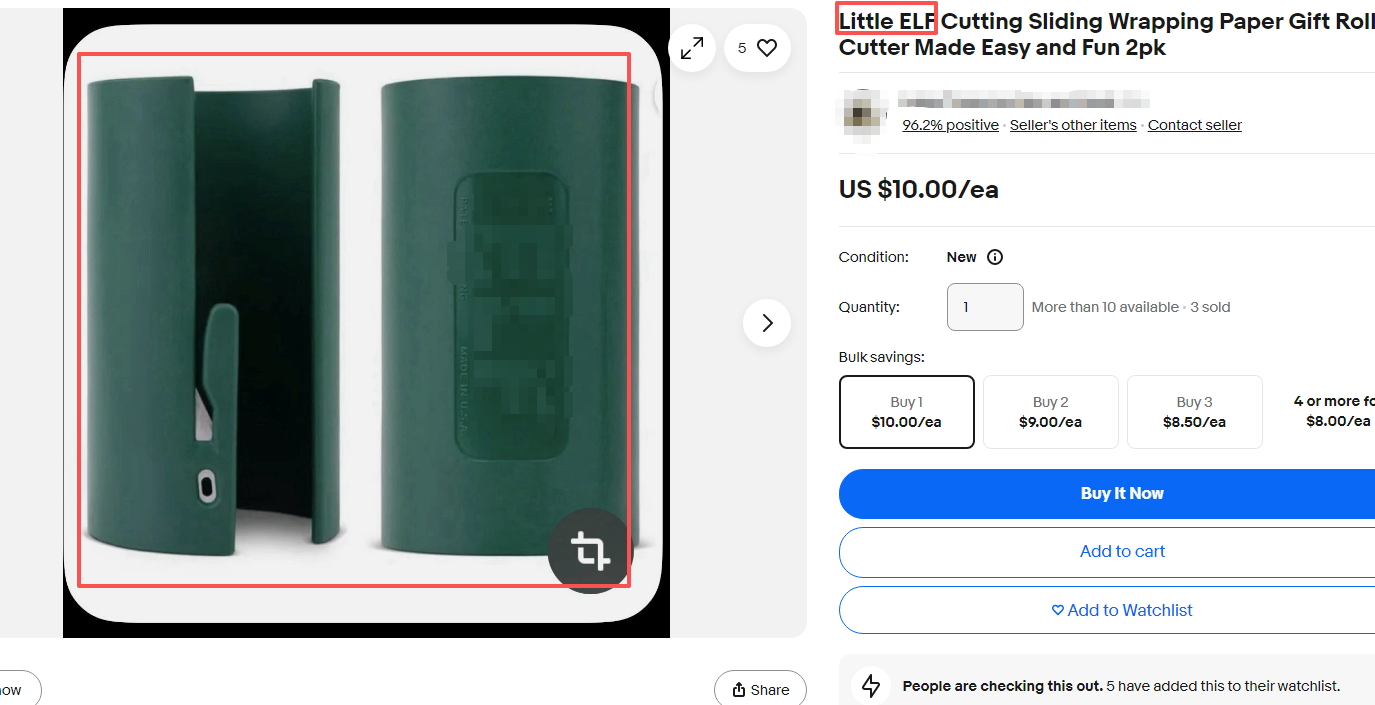Image resolution: width=1375 pixels, height=705 pixels.
Task: Focus the Quantity input field
Action: (x=985, y=307)
